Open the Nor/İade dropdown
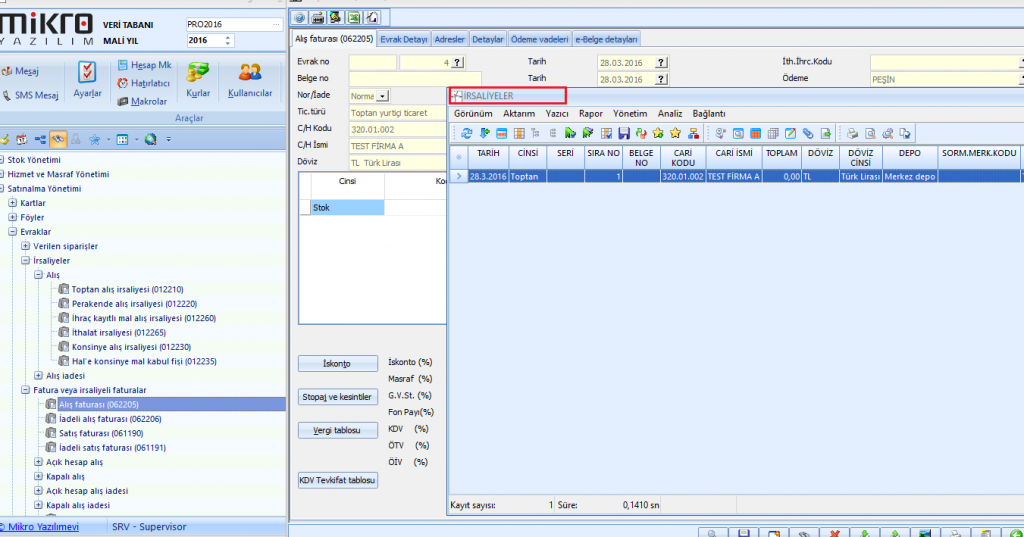Screen dimensions: 1024x537 [382, 96]
